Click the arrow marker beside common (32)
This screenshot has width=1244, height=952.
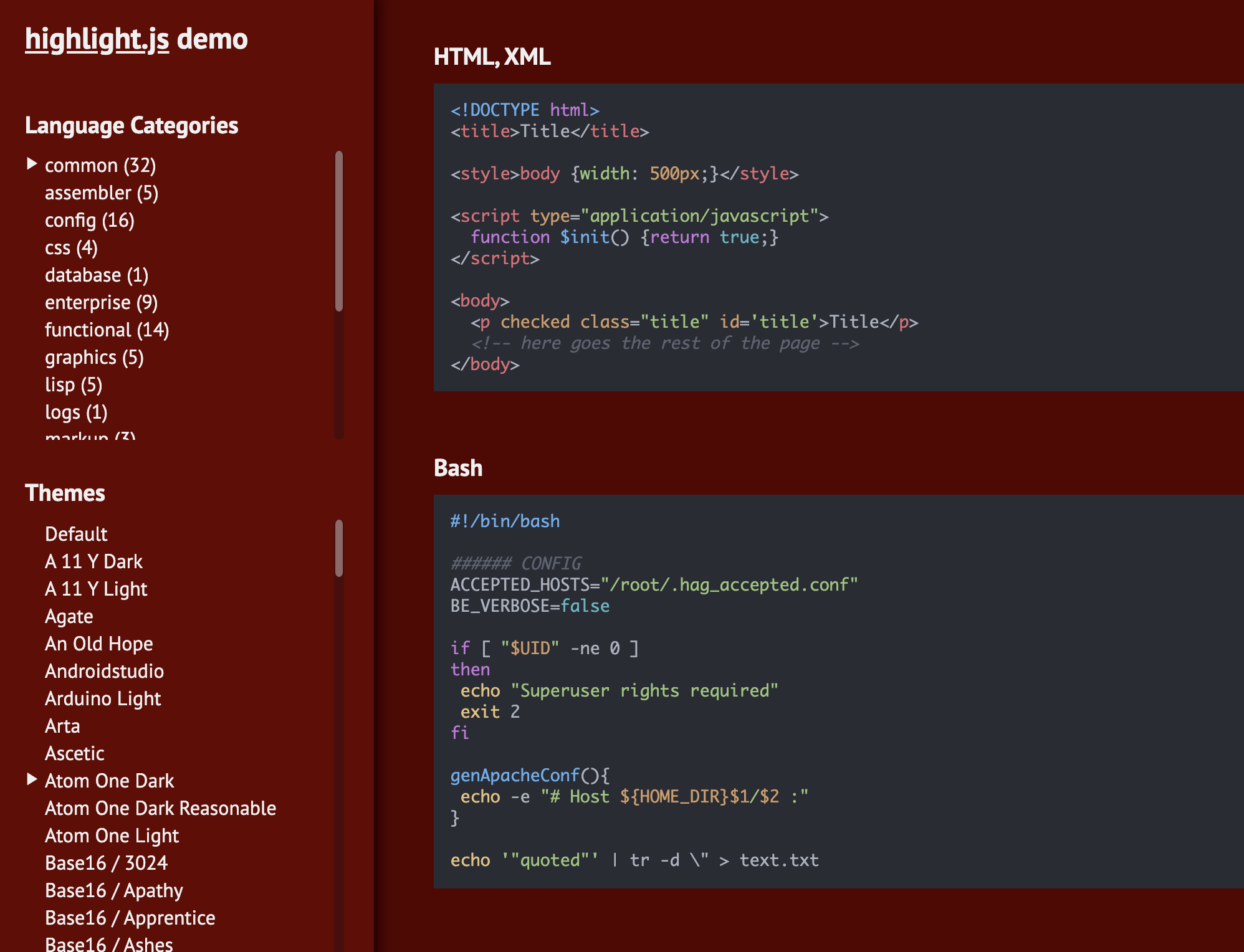(32, 164)
